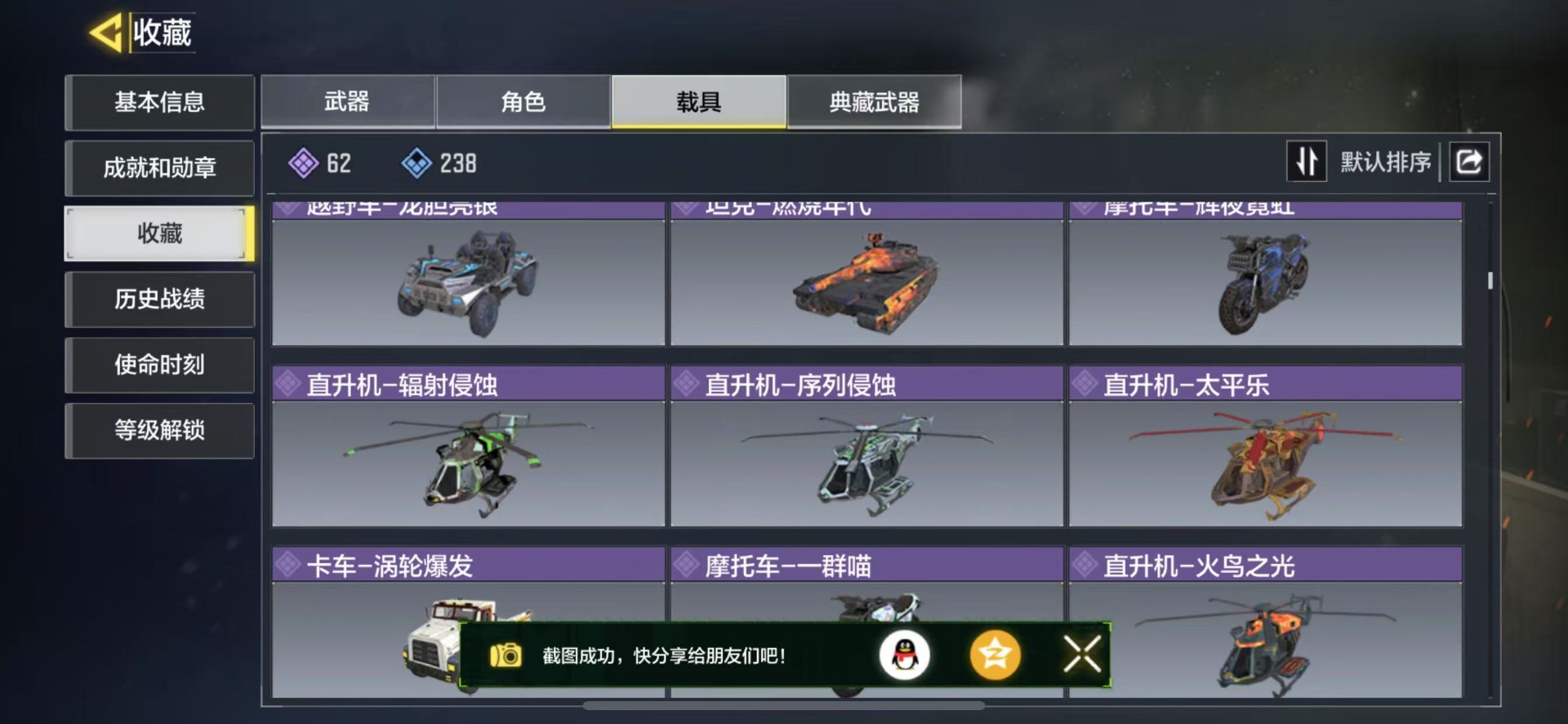This screenshot has width=1568, height=724.
Task: Select the 直升机-辐射侵蚀 helicopter card
Action: (x=468, y=446)
